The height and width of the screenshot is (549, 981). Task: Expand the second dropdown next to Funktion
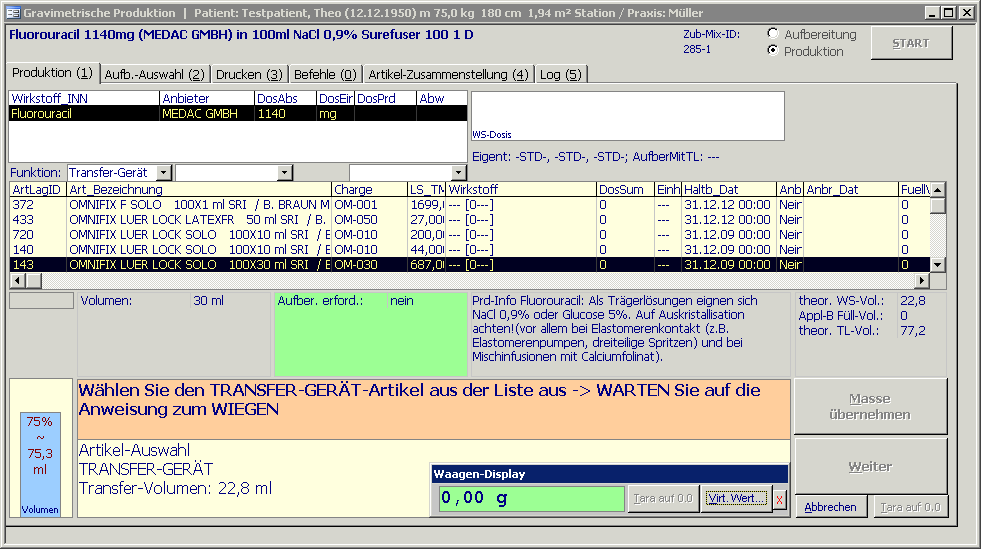pyautogui.click(x=285, y=173)
